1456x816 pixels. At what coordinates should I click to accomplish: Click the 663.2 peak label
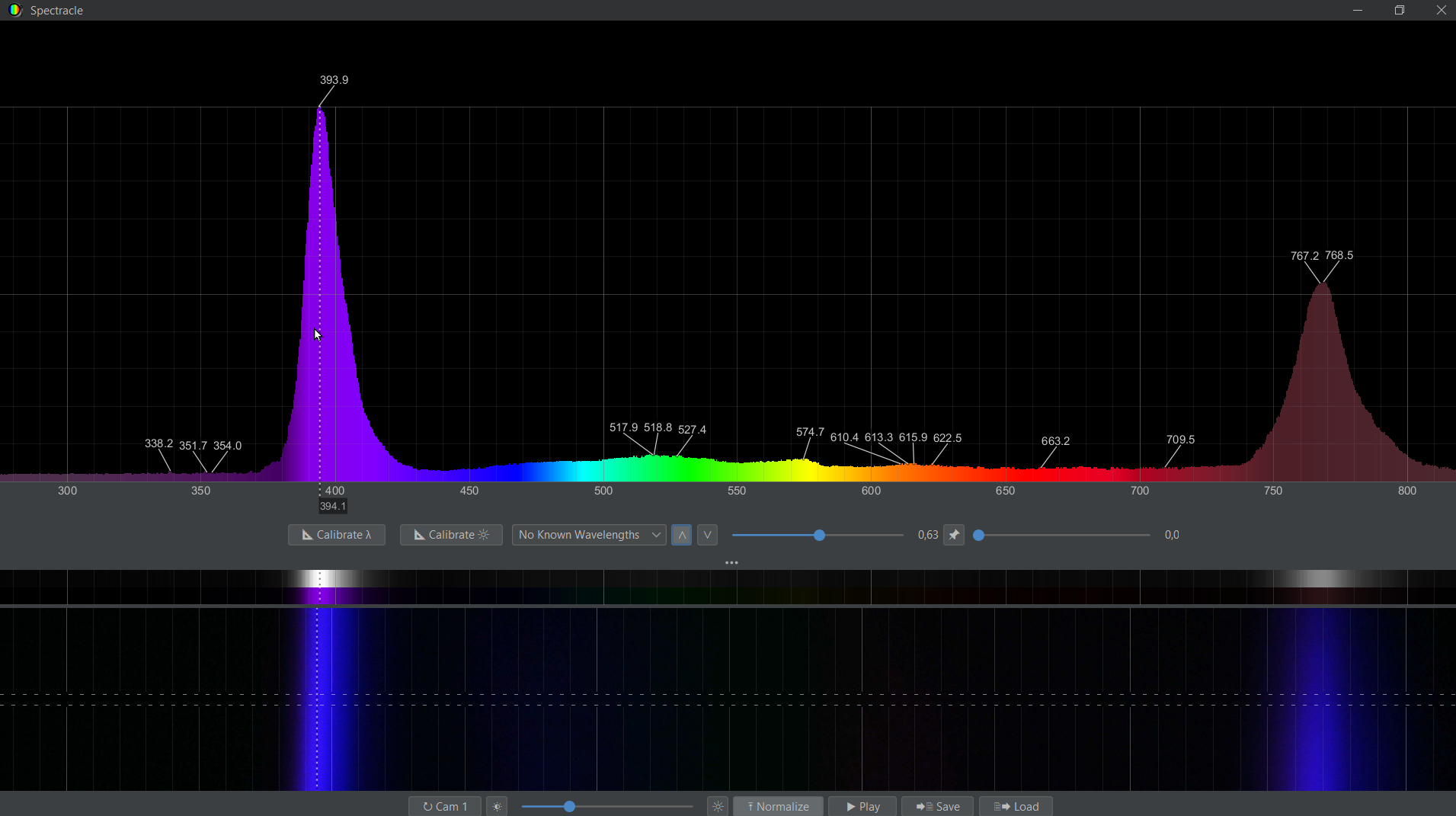click(x=1055, y=441)
